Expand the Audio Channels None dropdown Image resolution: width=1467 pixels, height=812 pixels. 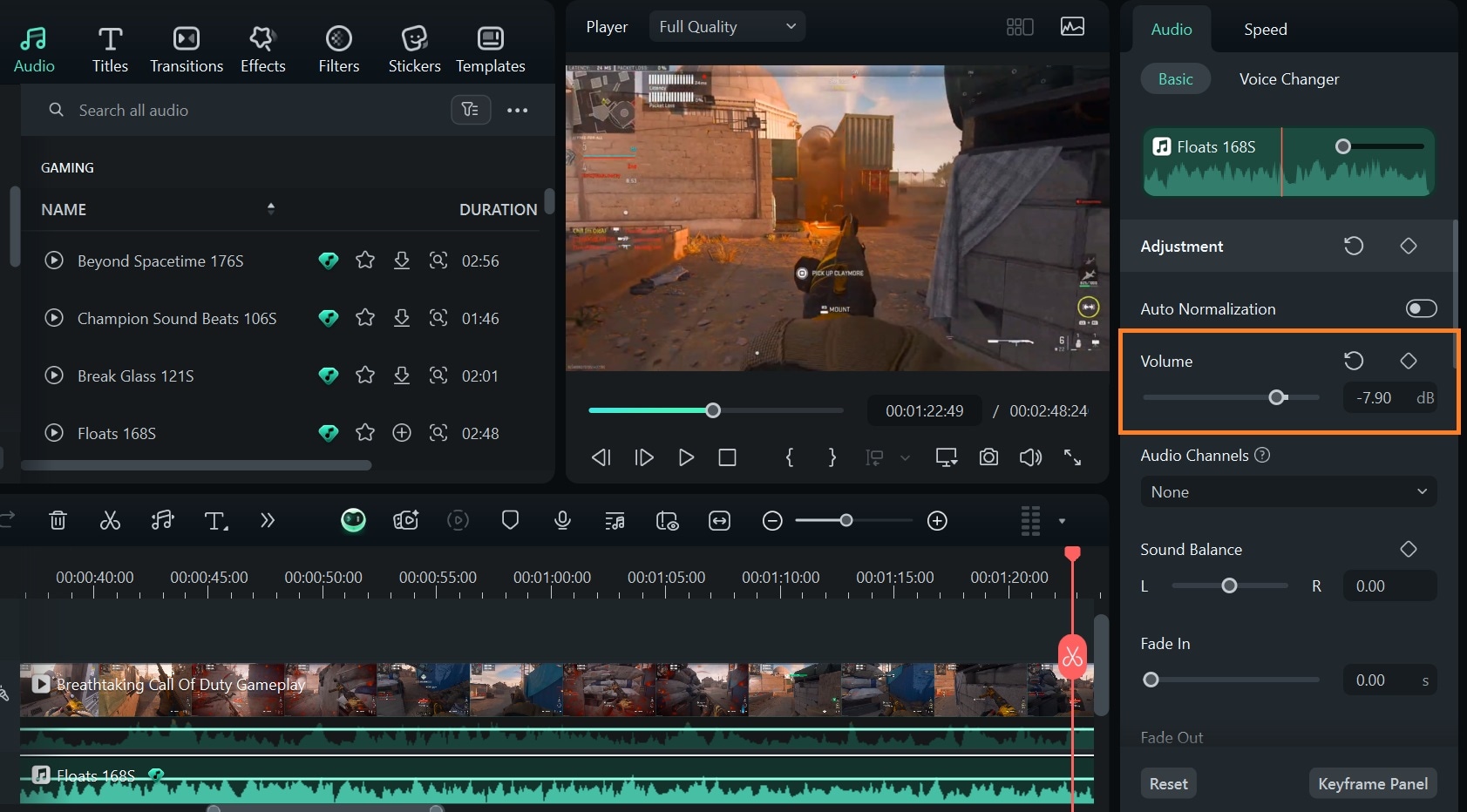(x=1287, y=492)
